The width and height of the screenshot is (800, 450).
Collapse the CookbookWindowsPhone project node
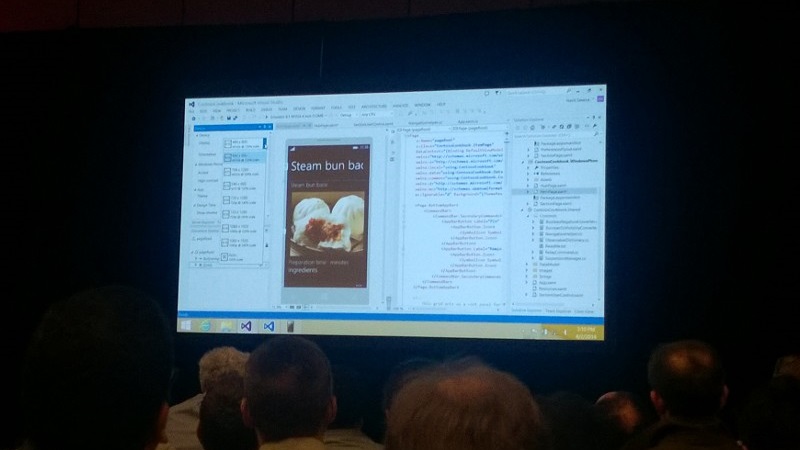525,159
